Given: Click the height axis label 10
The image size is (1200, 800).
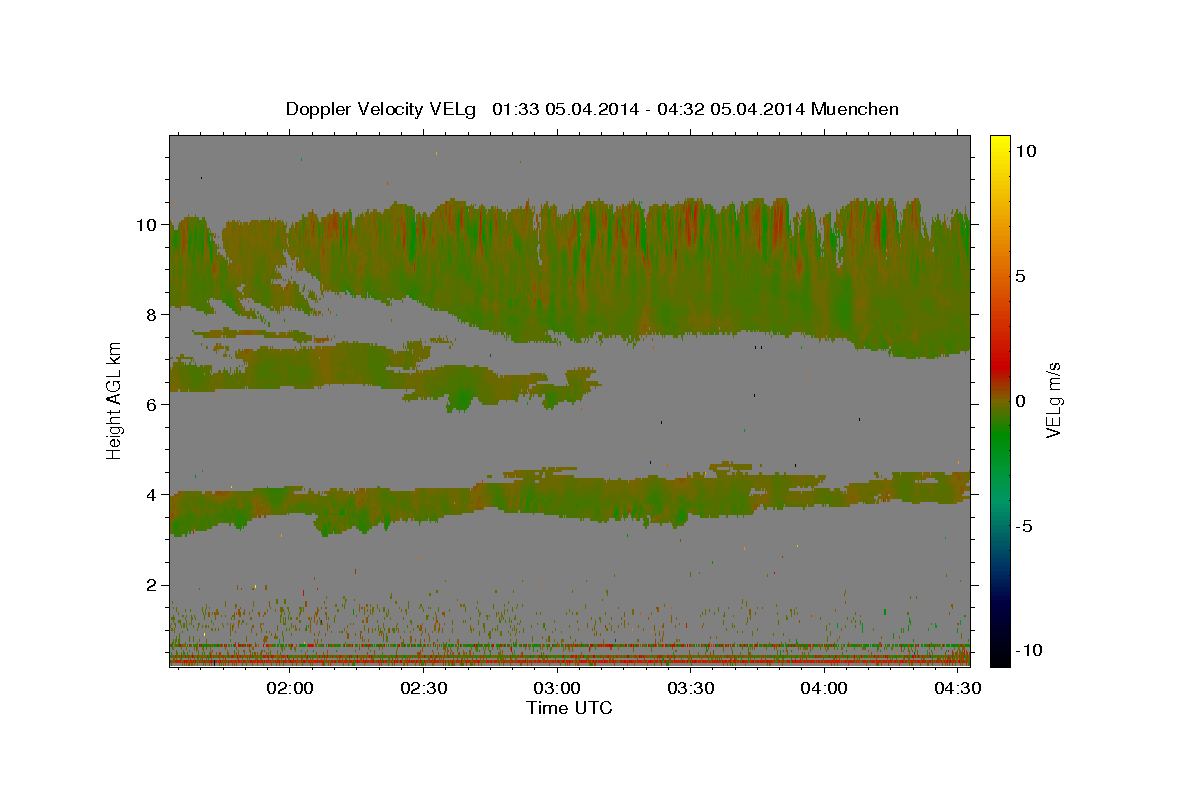Looking at the screenshot, I should [149, 225].
